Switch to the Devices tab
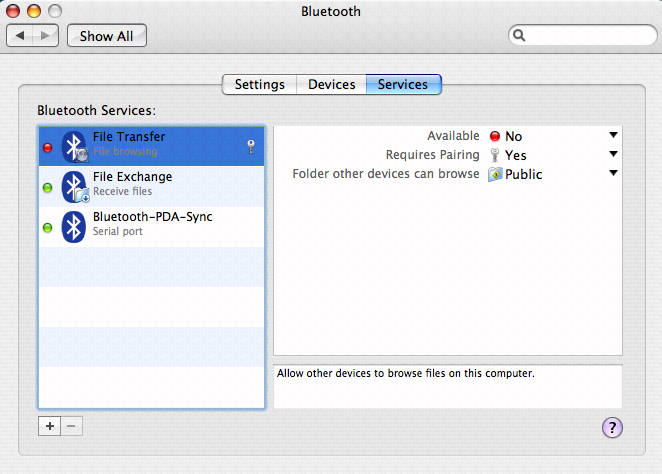 tap(331, 84)
